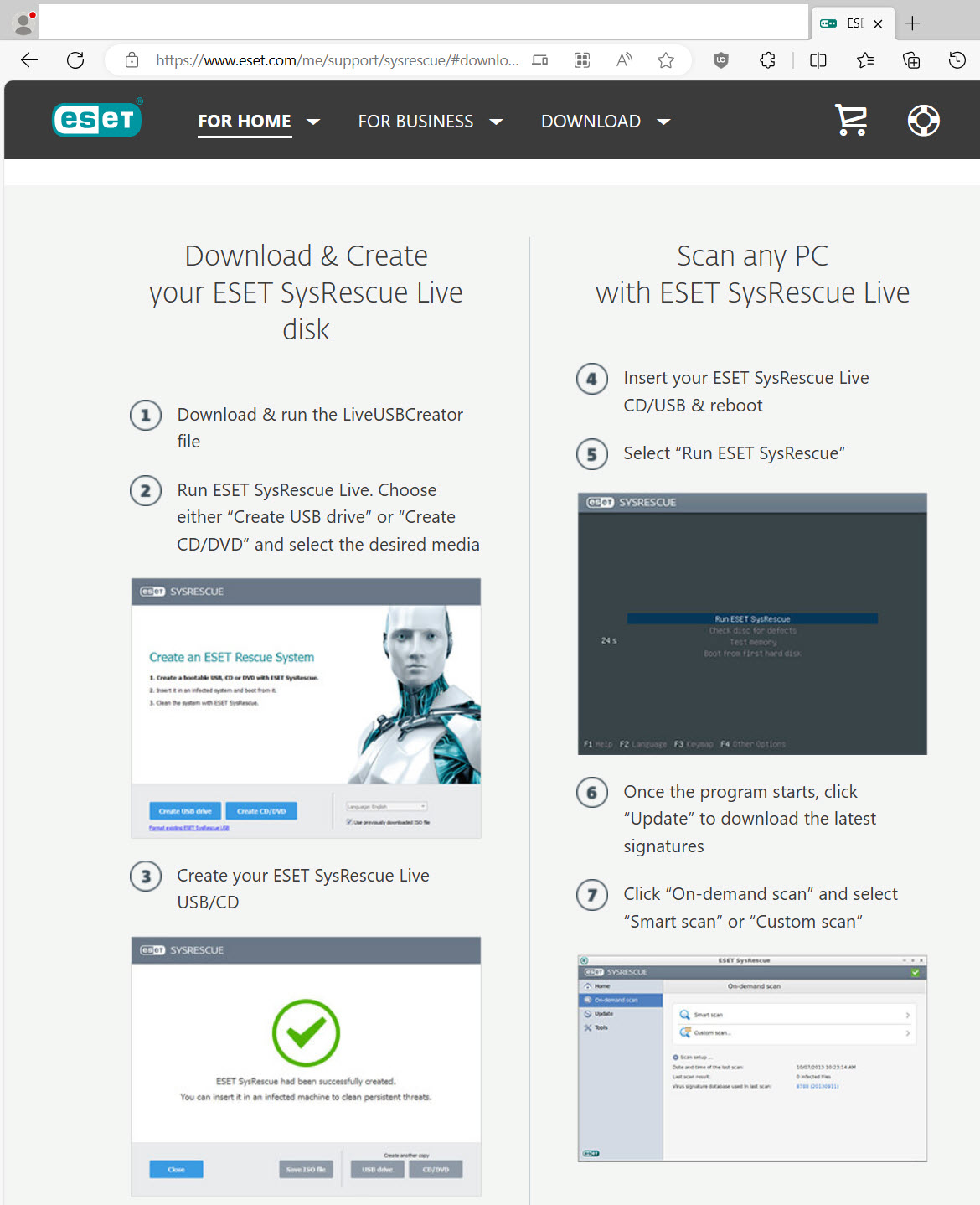Click the 'Select "Run ESET SysRescue"' text
This screenshot has height=1205, width=980.
(734, 453)
